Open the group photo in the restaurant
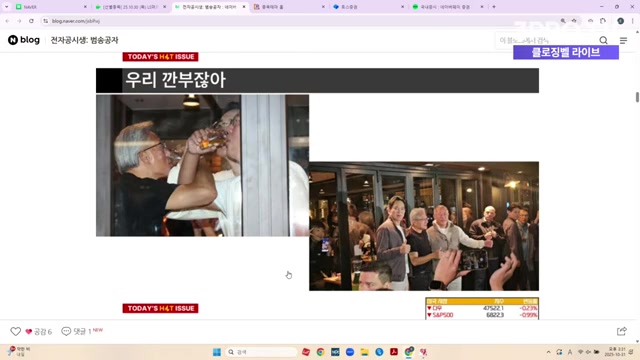This screenshot has height=360, width=640. (424, 226)
